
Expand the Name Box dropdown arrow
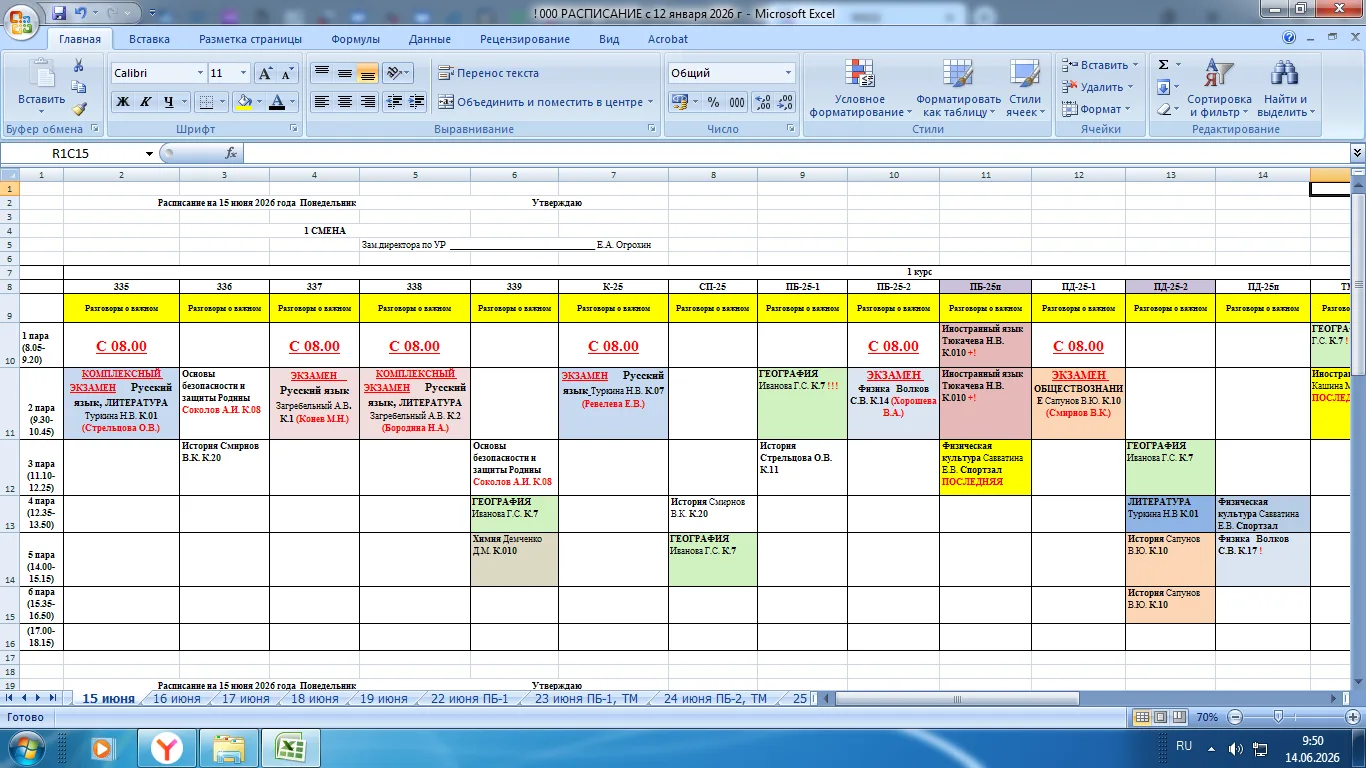click(149, 154)
